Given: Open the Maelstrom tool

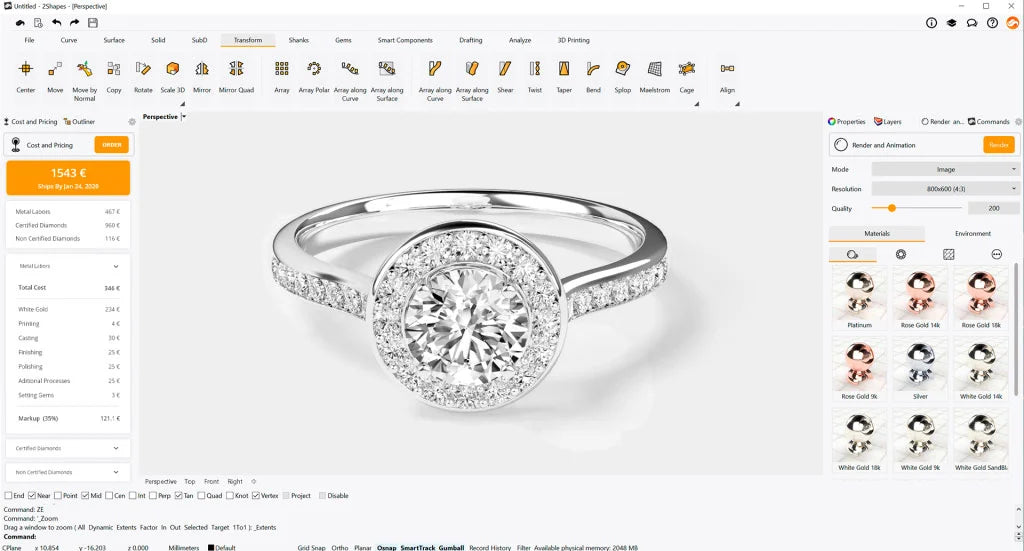Looking at the screenshot, I should (x=654, y=69).
